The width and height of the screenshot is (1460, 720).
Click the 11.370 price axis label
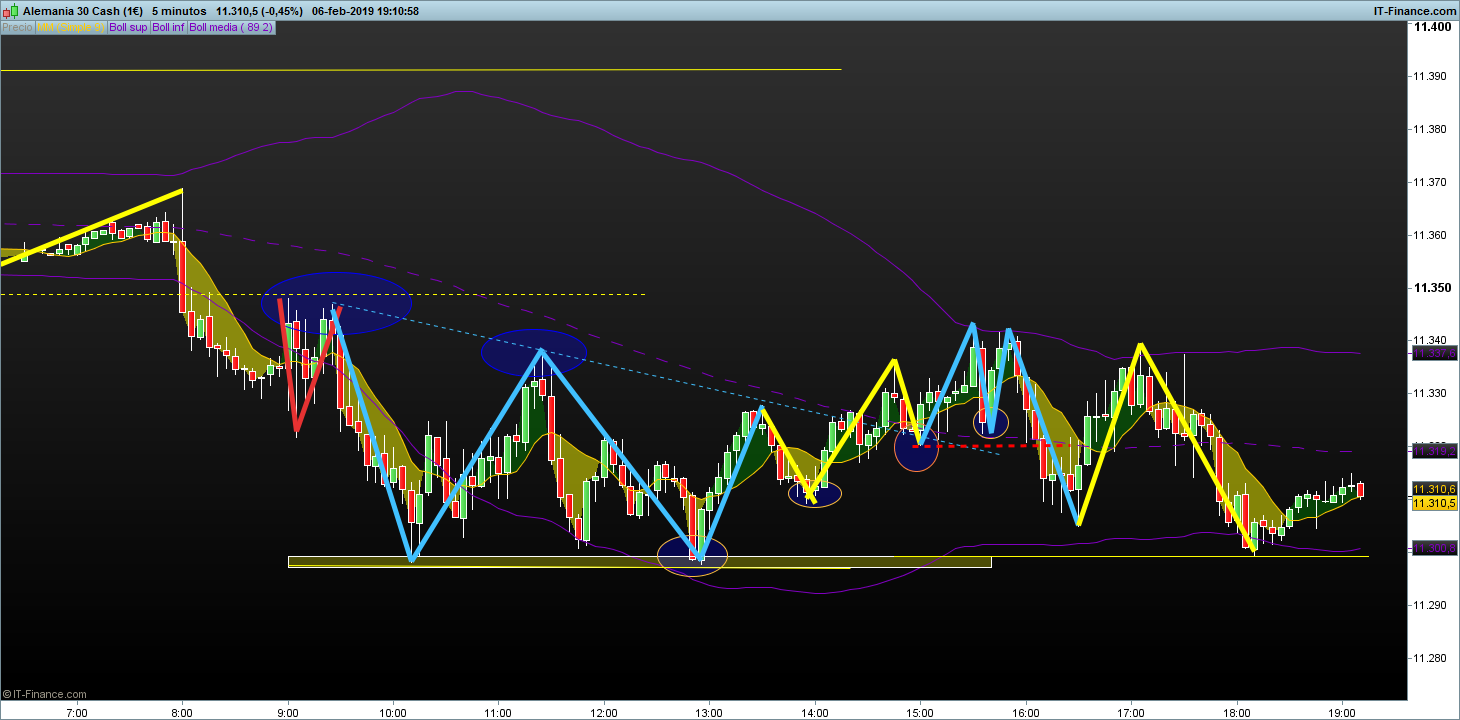[x=1429, y=183]
